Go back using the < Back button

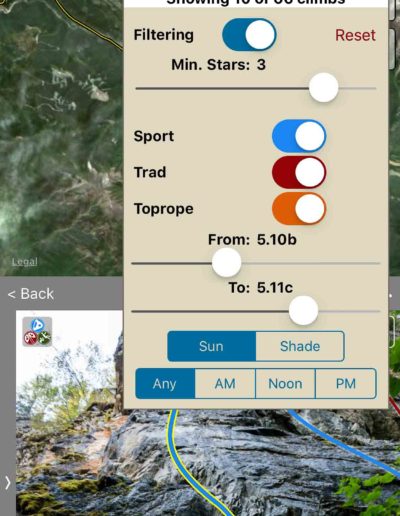tap(31, 294)
